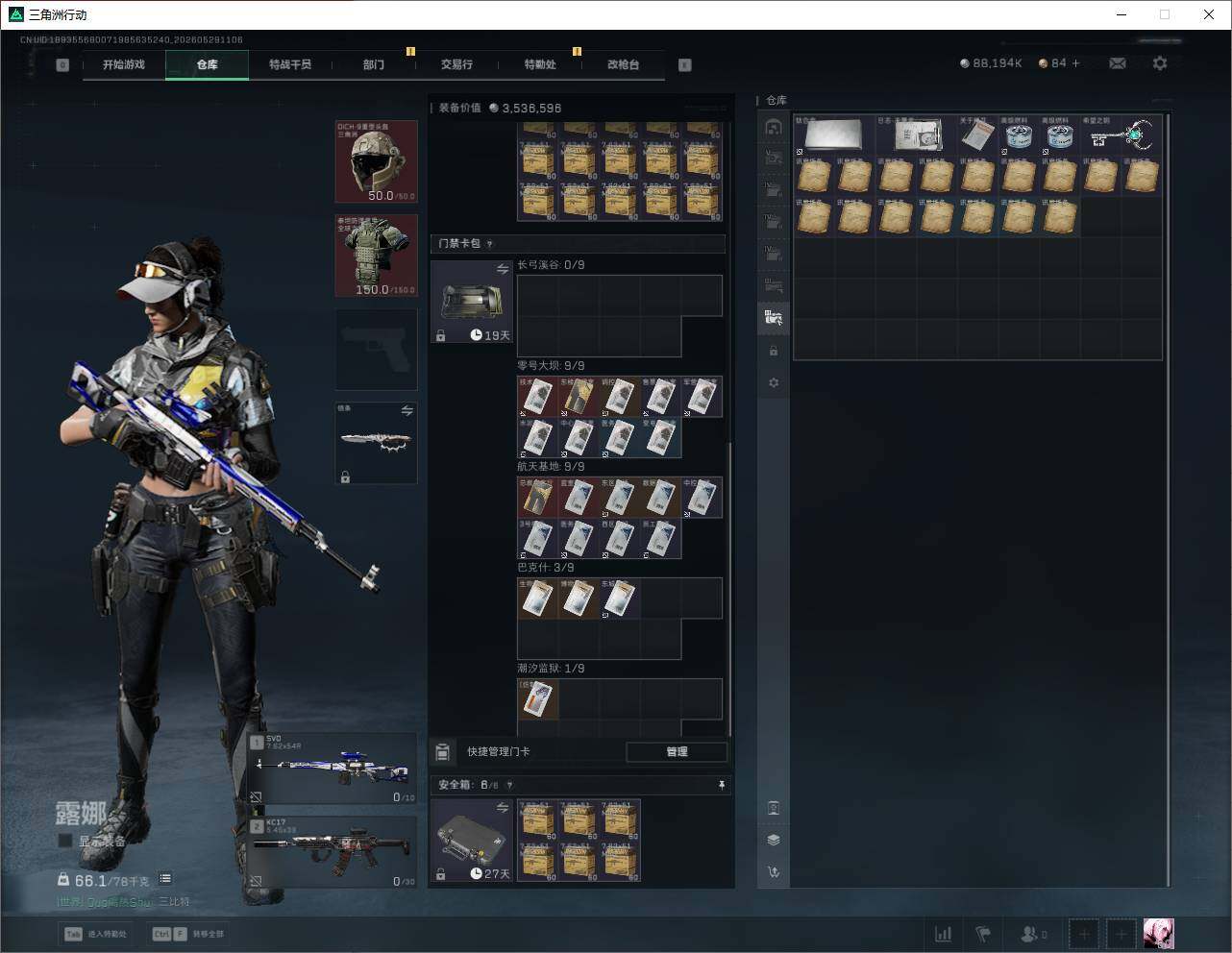The height and width of the screenshot is (953, 1232).
Task: Select the 日志 document item in warehouse
Action: pos(916,135)
